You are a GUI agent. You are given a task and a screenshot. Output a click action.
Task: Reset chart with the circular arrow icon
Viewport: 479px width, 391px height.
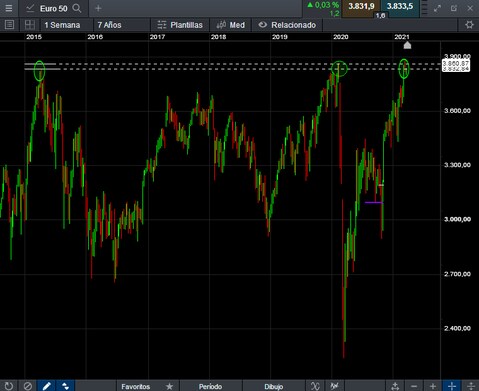[9, 386]
